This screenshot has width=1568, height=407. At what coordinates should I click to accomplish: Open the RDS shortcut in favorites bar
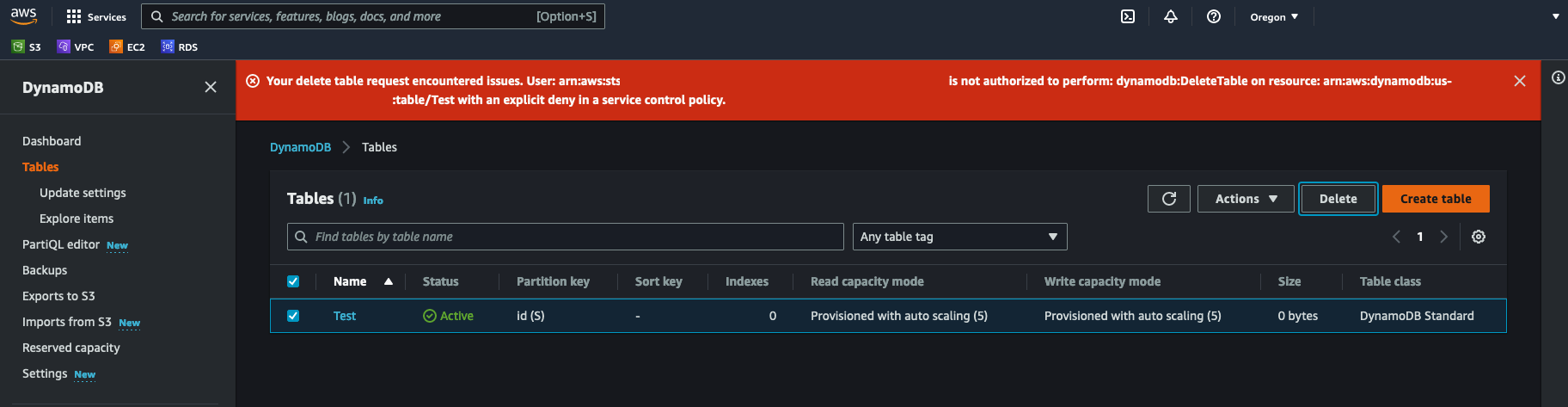(x=180, y=46)
